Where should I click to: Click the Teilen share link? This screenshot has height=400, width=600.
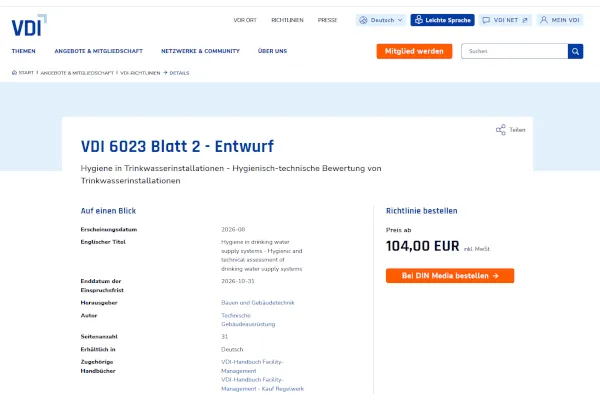(510, 130)
